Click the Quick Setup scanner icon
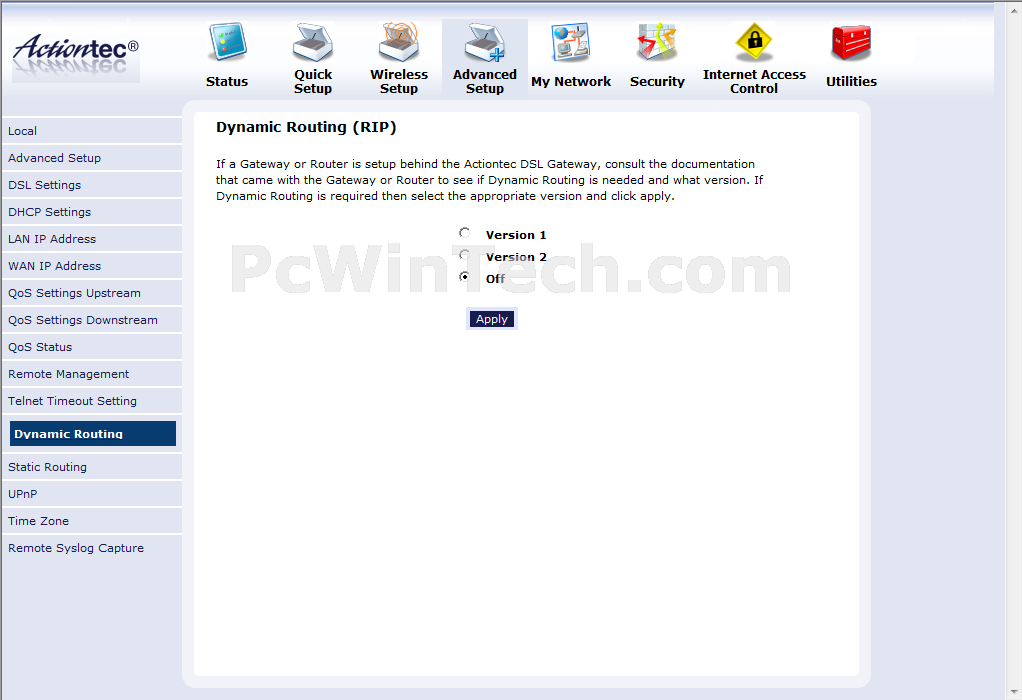 313,42
